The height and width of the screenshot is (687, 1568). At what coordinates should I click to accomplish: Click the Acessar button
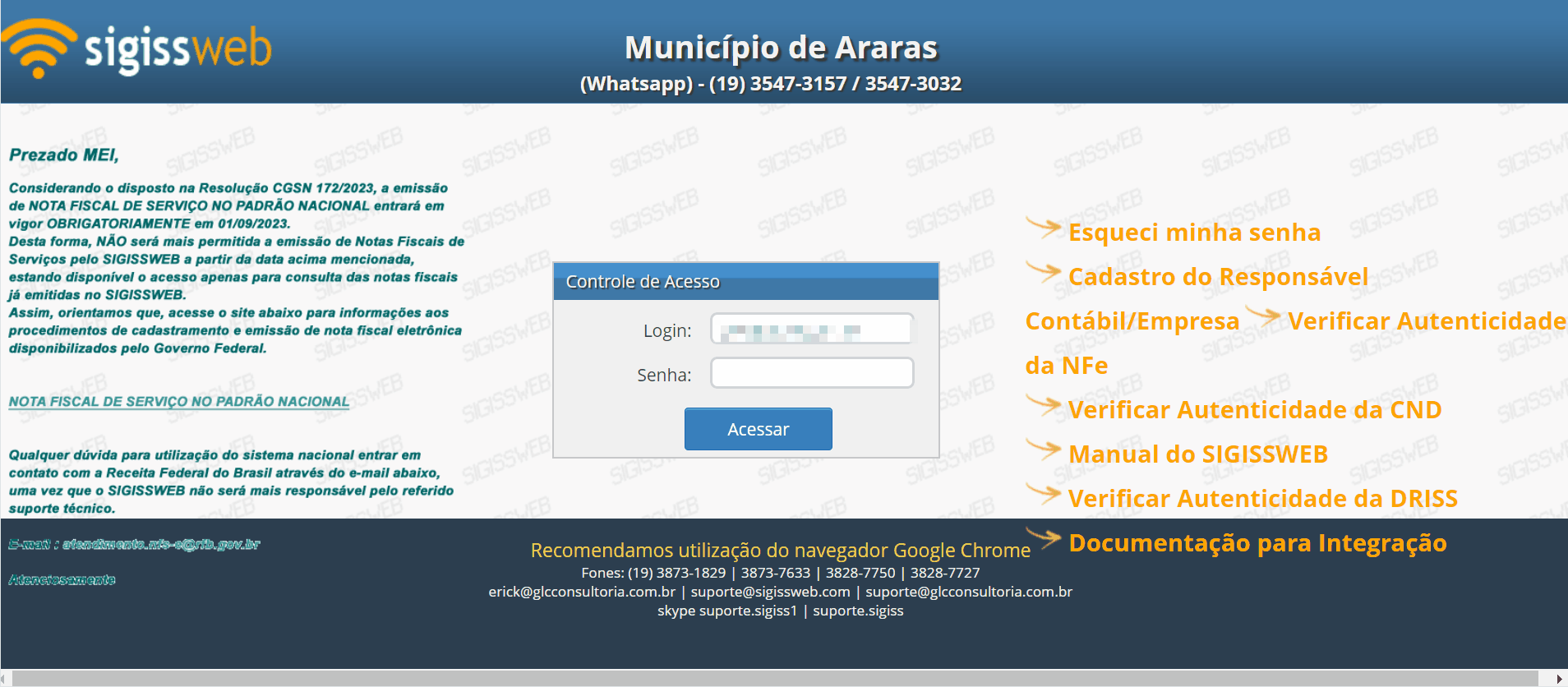(x=758, y=429)
